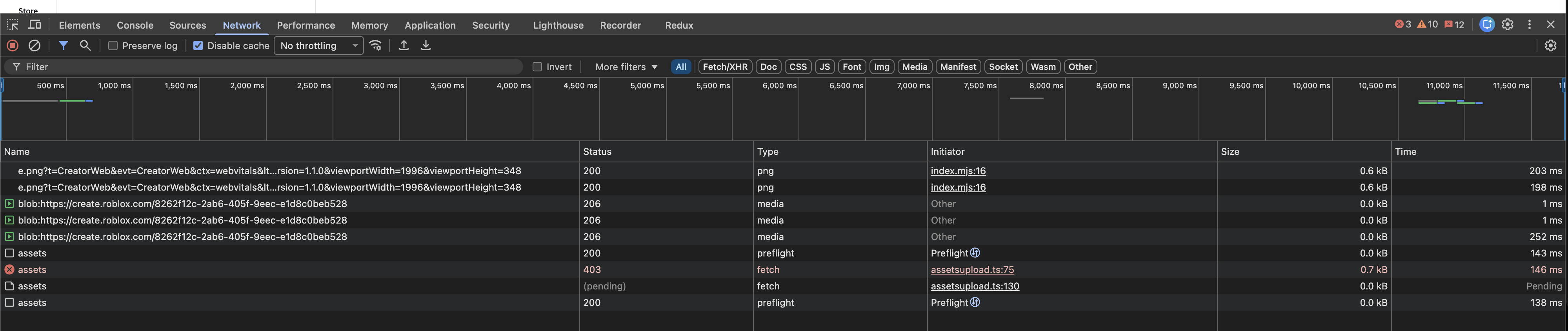Viewport: 1568px width, 331px height.
Task: Stop recording the network log
Action: (12, 45)
